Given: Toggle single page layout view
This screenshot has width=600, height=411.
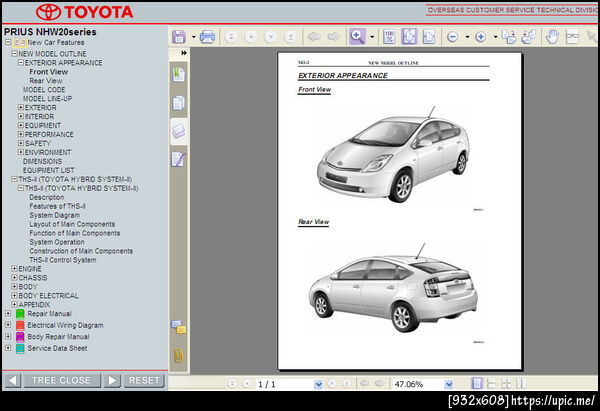Looking at the screenshot, I should coord(477,383).
